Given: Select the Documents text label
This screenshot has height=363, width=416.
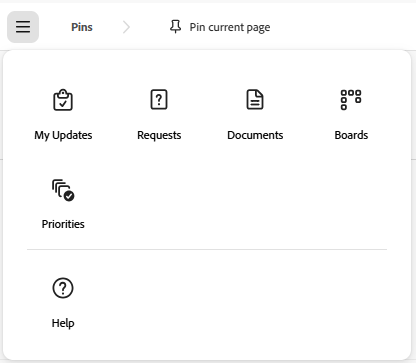Looking at the screenshot, I should [x=255, y=135].
